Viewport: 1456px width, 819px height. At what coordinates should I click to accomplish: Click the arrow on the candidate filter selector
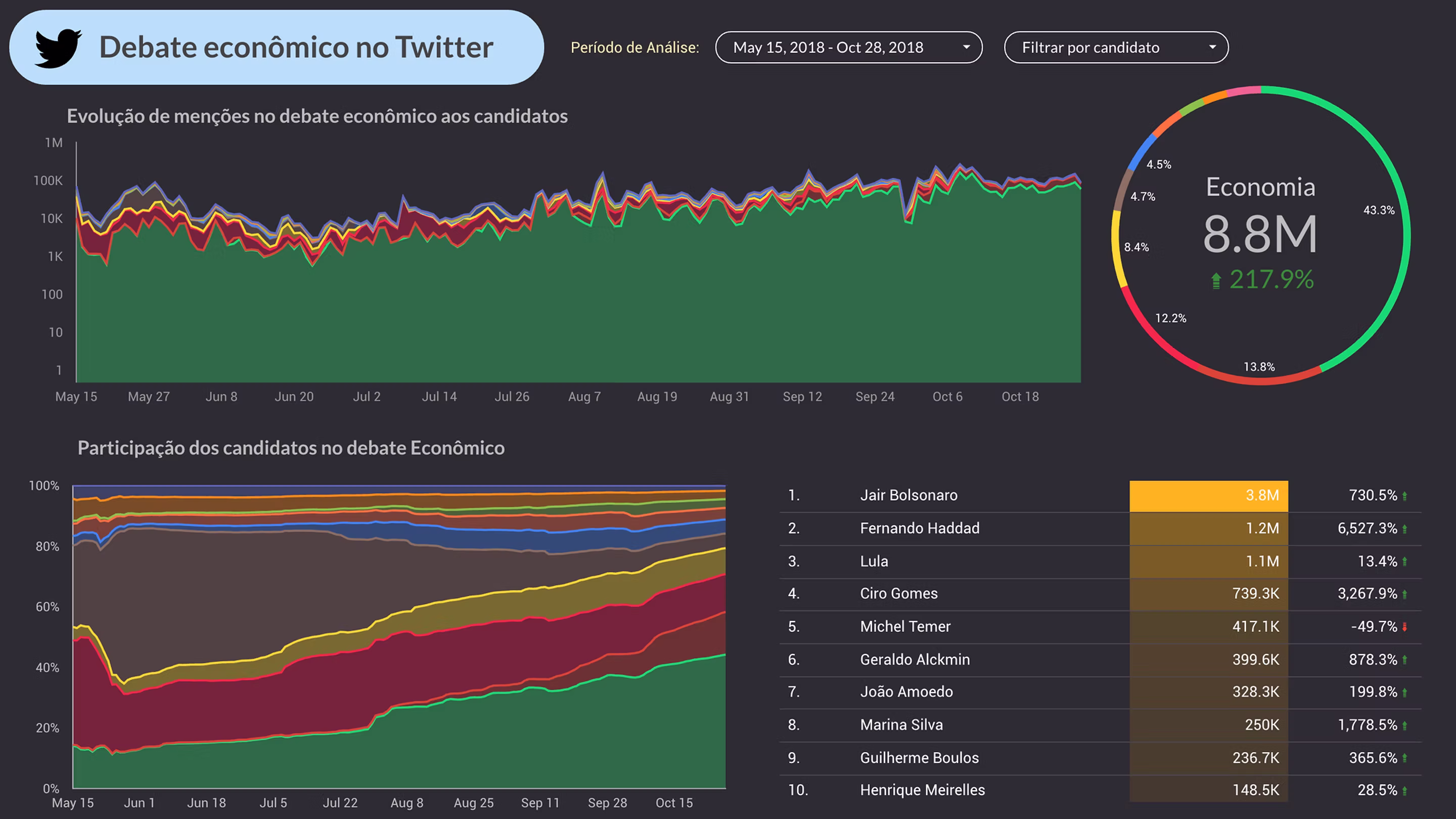click(1212, 48)
